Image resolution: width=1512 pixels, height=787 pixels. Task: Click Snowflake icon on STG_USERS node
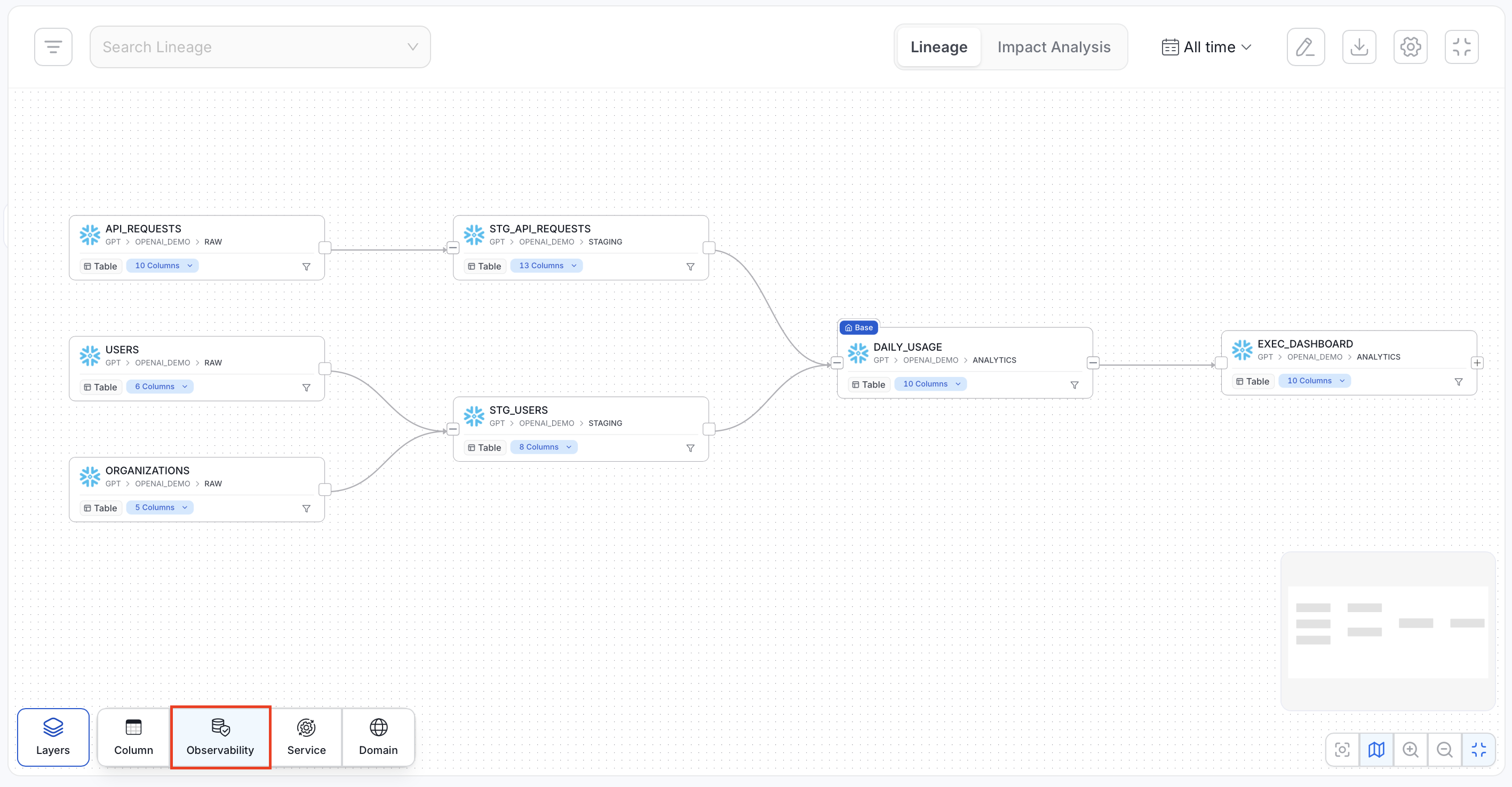[474, 416]
